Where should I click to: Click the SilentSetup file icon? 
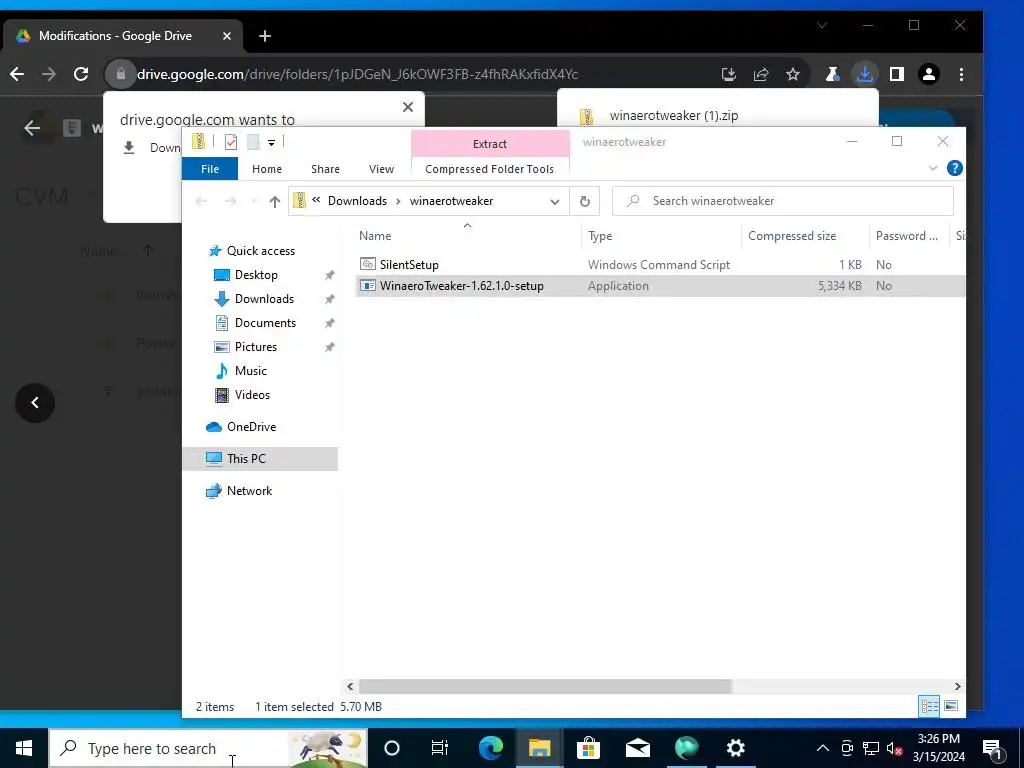(368, 264)
